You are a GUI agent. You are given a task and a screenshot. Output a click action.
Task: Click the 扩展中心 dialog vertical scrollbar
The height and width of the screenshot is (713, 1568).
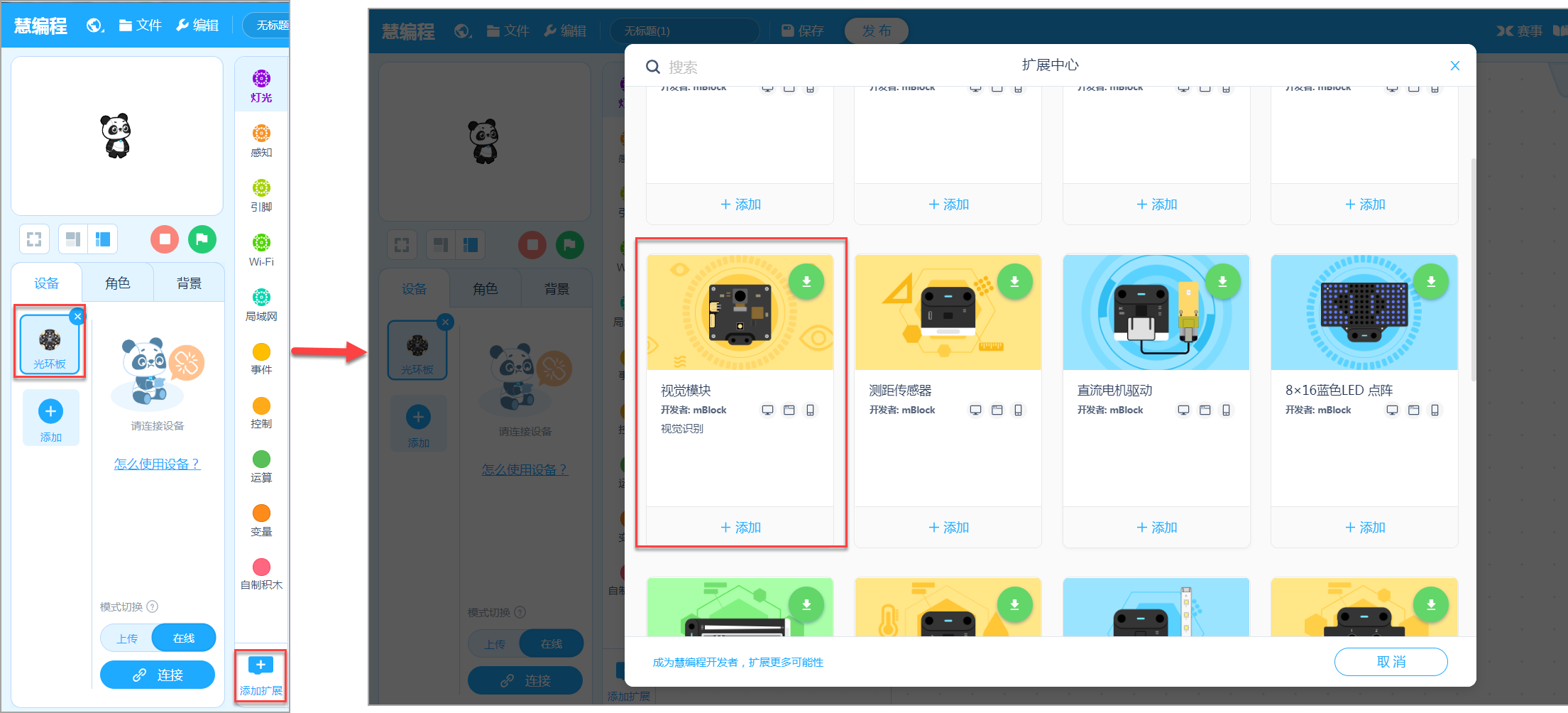pyautogui.click(x=1473, y=270)
